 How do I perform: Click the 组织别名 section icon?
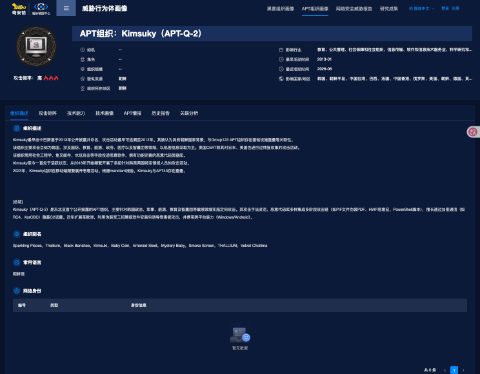16,234
